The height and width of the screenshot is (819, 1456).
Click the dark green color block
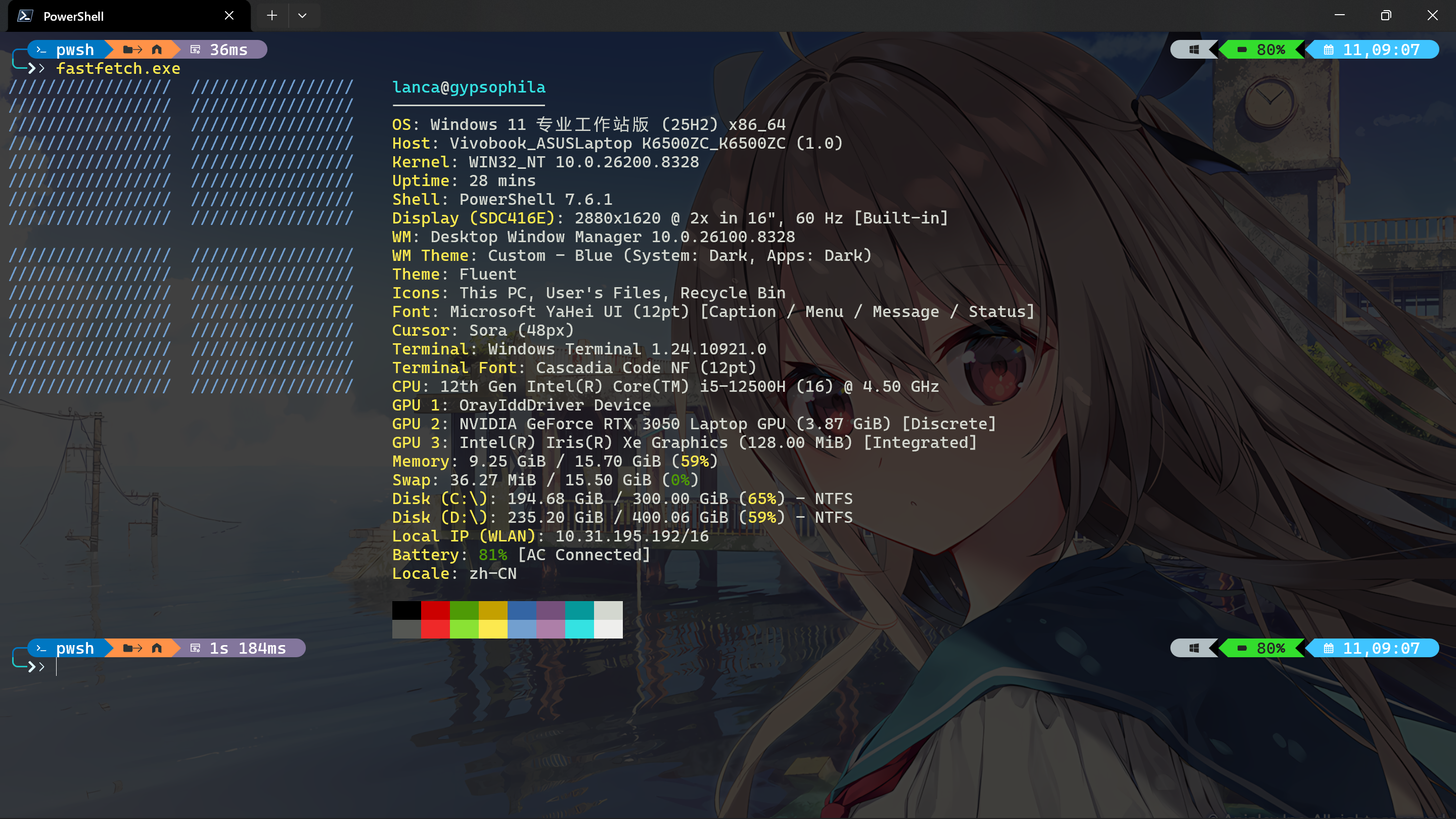(x=464, y=610)
